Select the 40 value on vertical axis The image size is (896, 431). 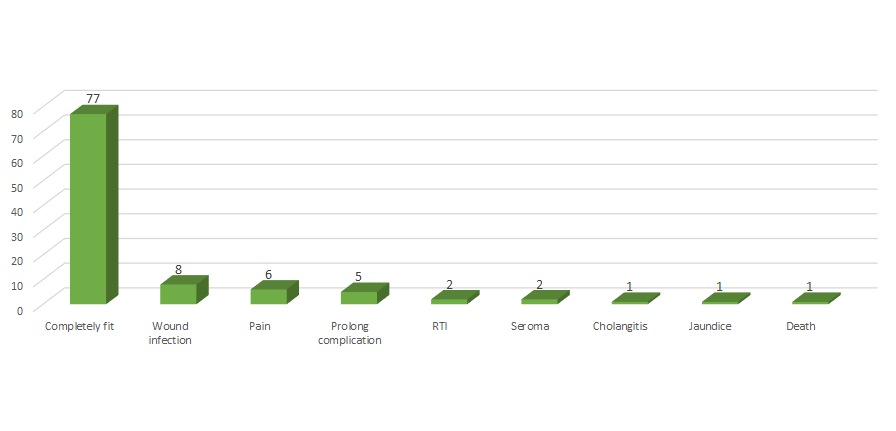pos(17,211)
